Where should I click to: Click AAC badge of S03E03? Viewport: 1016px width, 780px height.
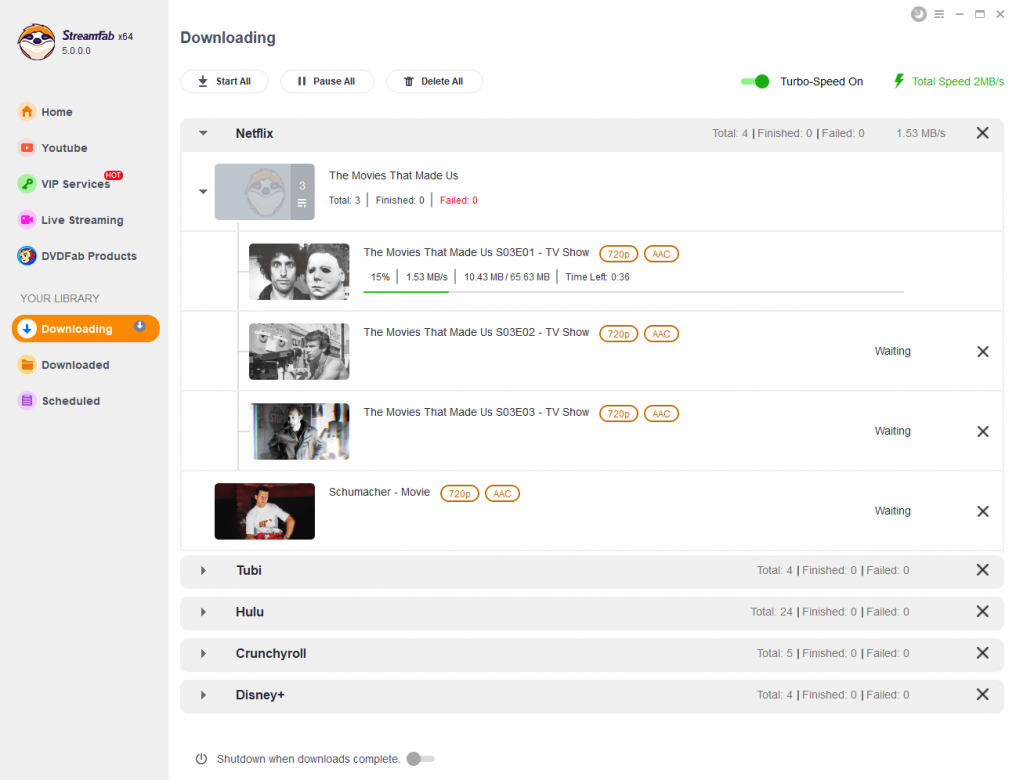point(661,413)
